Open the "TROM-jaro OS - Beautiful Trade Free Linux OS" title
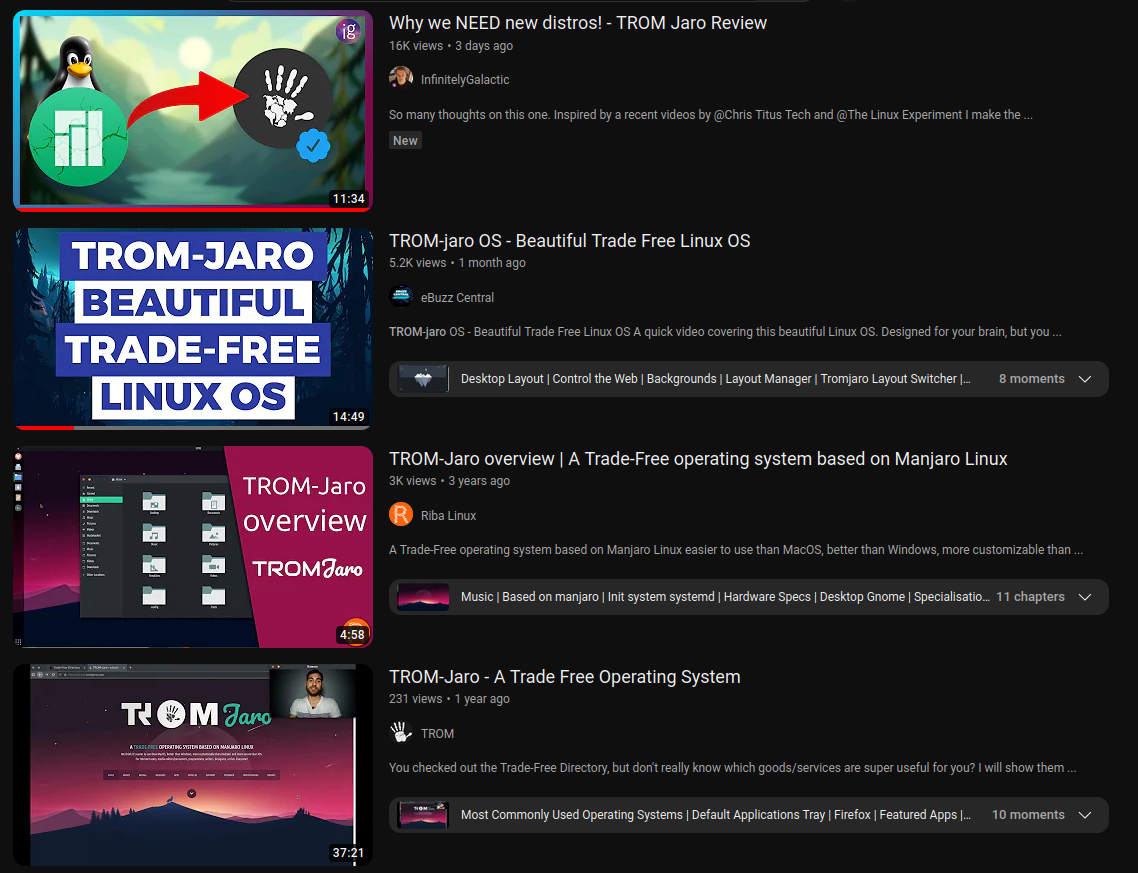The image size is (1138, 873). (x=570, y=241)
